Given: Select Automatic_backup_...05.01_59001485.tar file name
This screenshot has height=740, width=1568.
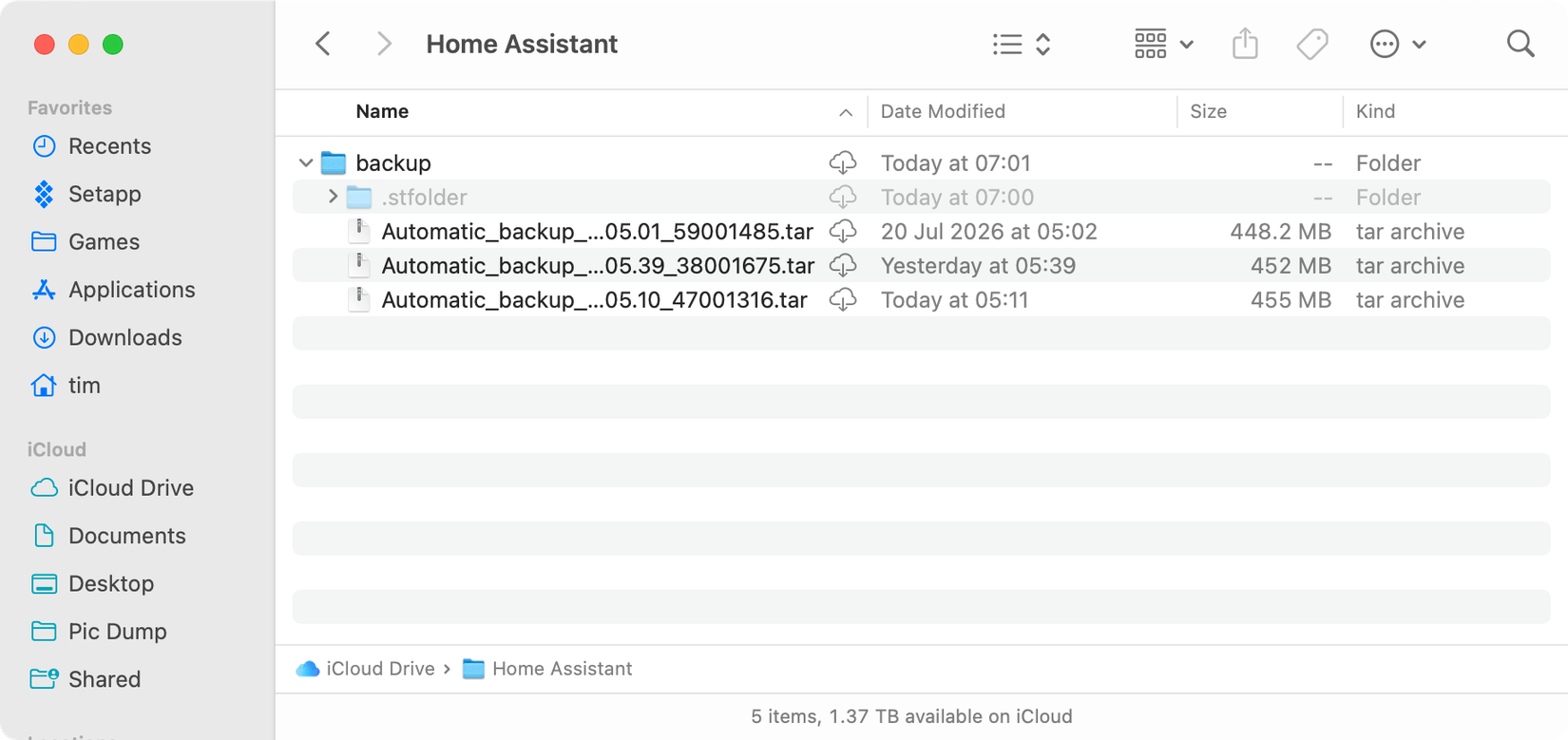Looking at the screenshot, I should [x=597, y=232].
